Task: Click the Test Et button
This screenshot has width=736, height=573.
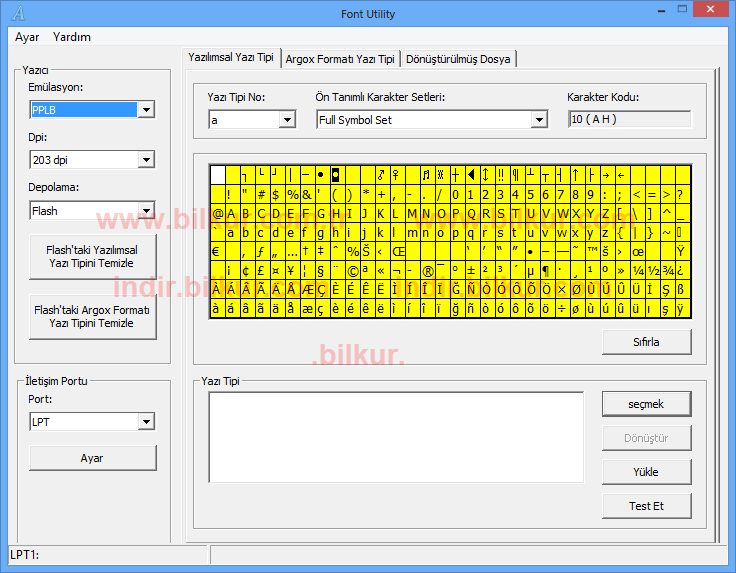Action: click(x=646, y=506)
